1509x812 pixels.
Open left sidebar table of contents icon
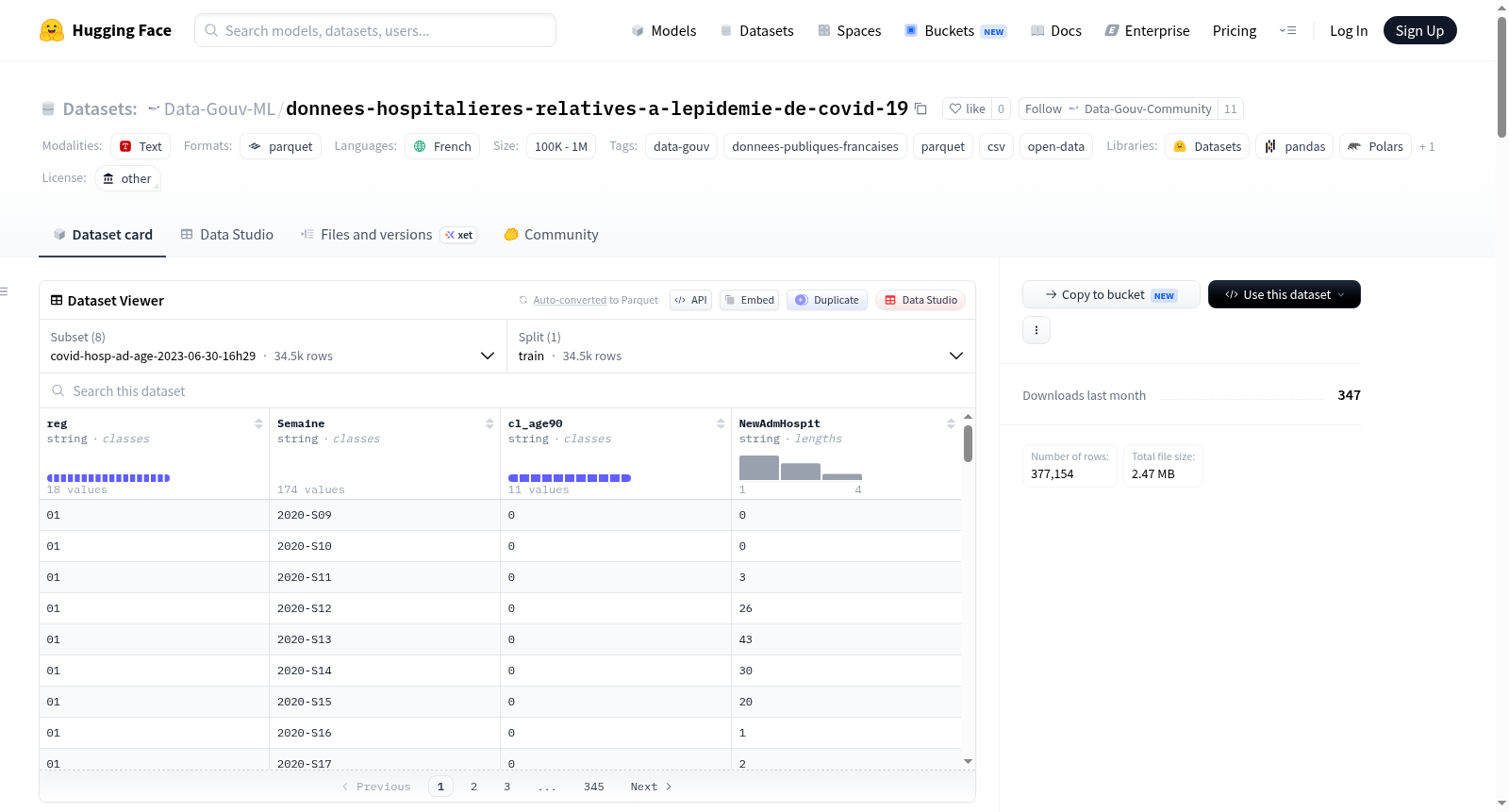pos(4,291)
